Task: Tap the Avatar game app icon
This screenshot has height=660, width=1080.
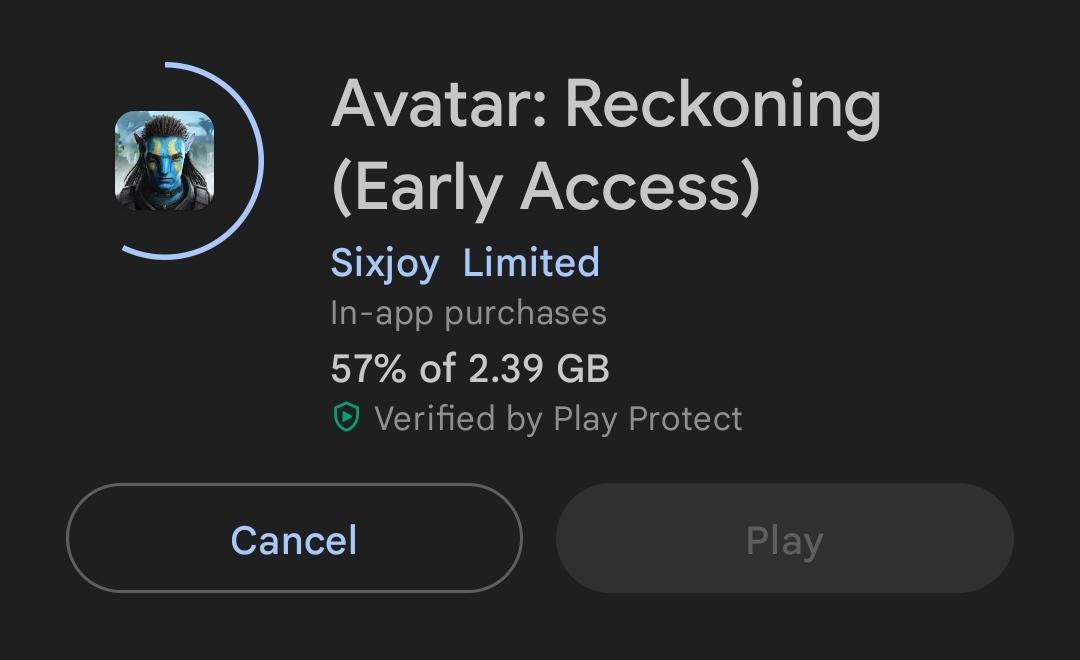Action: click(x=164, y=160)
